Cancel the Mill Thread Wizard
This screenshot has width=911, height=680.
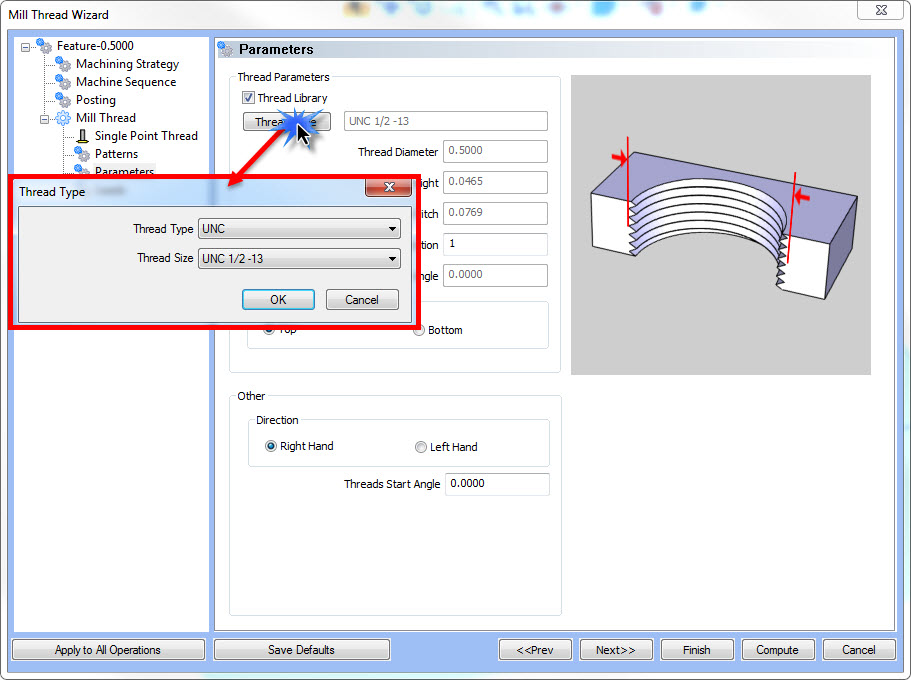(x=859, y=650)
